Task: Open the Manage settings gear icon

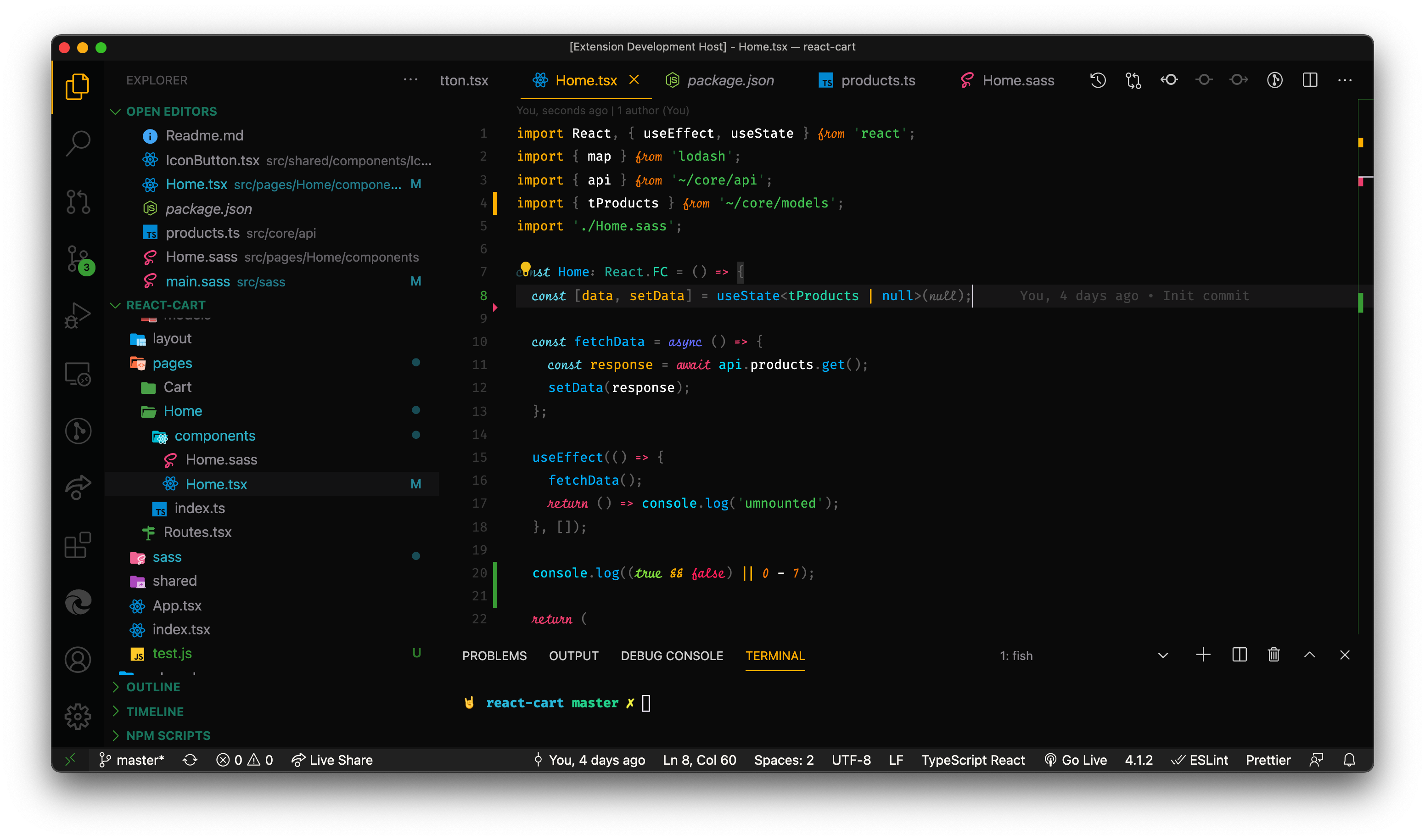Action: pos(78,717)
